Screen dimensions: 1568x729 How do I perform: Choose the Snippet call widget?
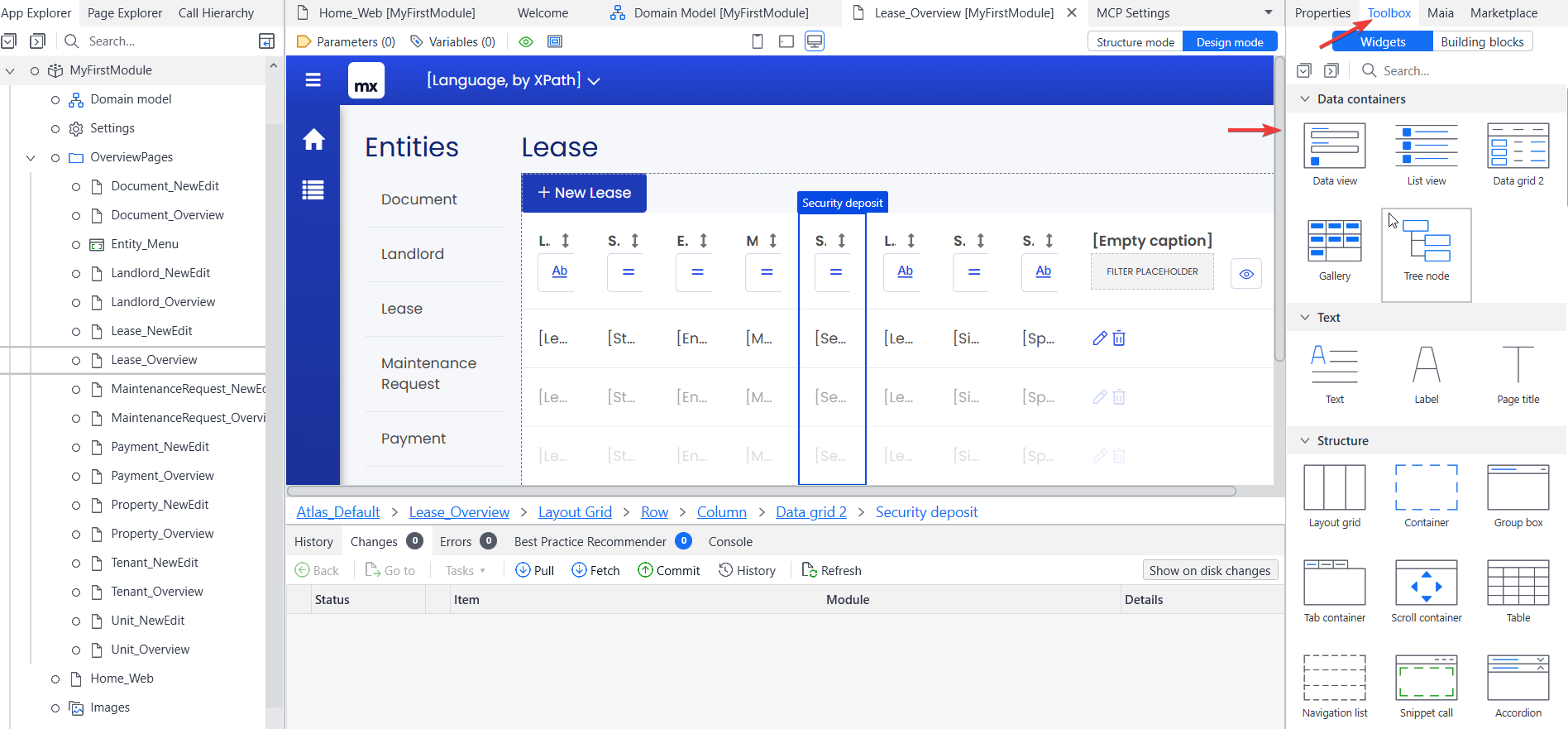[x=1426, y=687]
